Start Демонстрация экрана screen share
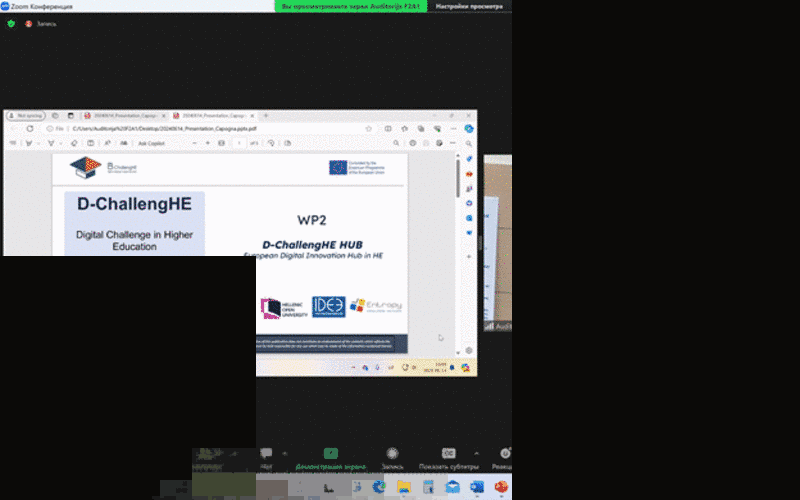 [x=331, y=458]
